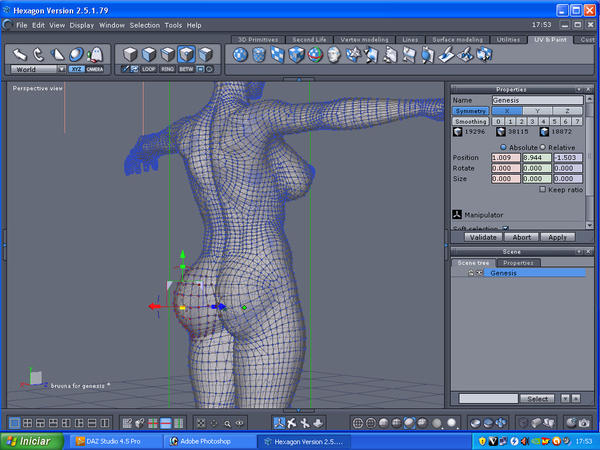Click the Select arrow tool icon
Image resolution: width=600 pixels, height=450 pixels.
tap(19, 53)
